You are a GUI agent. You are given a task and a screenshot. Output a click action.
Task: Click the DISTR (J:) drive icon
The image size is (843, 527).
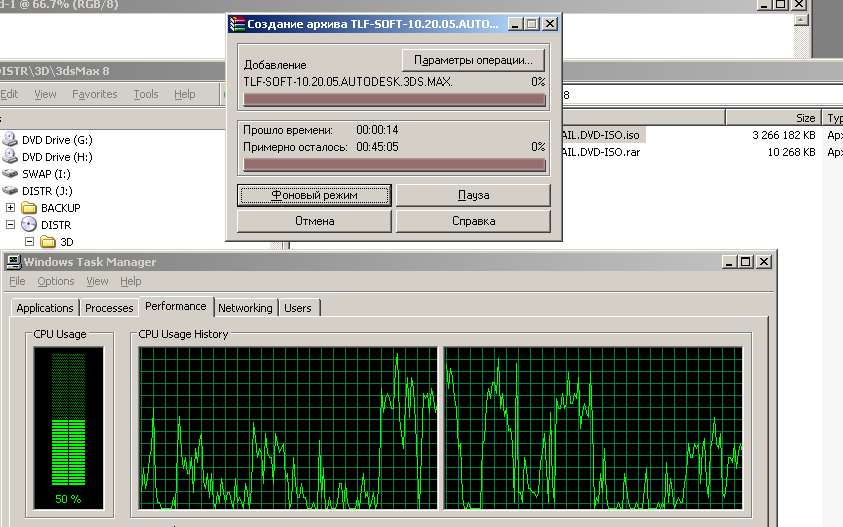tap(10, 191)
